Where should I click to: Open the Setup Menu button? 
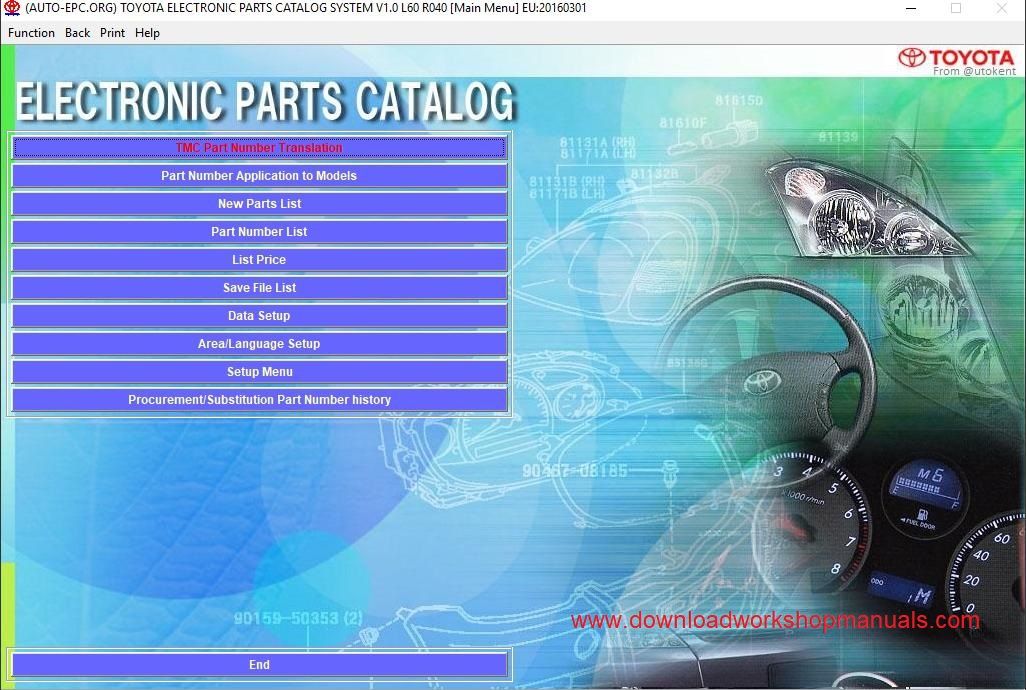coord(259,371)
